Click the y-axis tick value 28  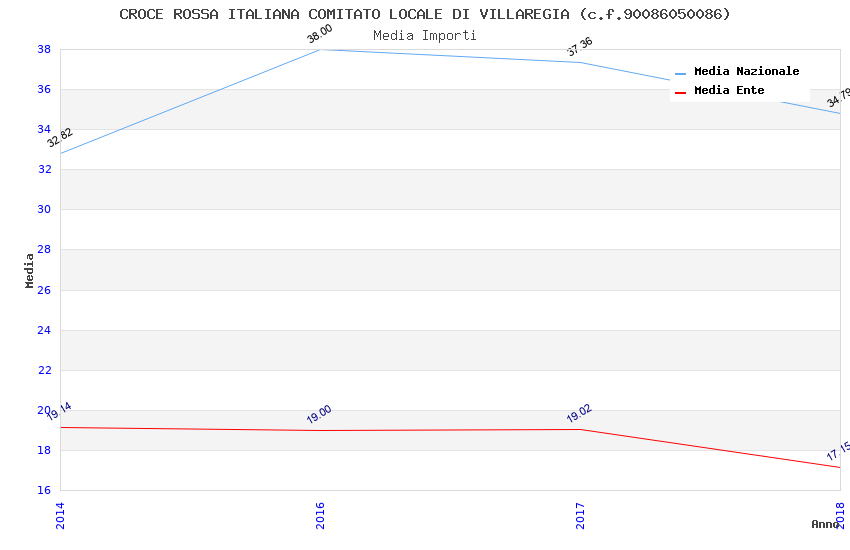44,250
